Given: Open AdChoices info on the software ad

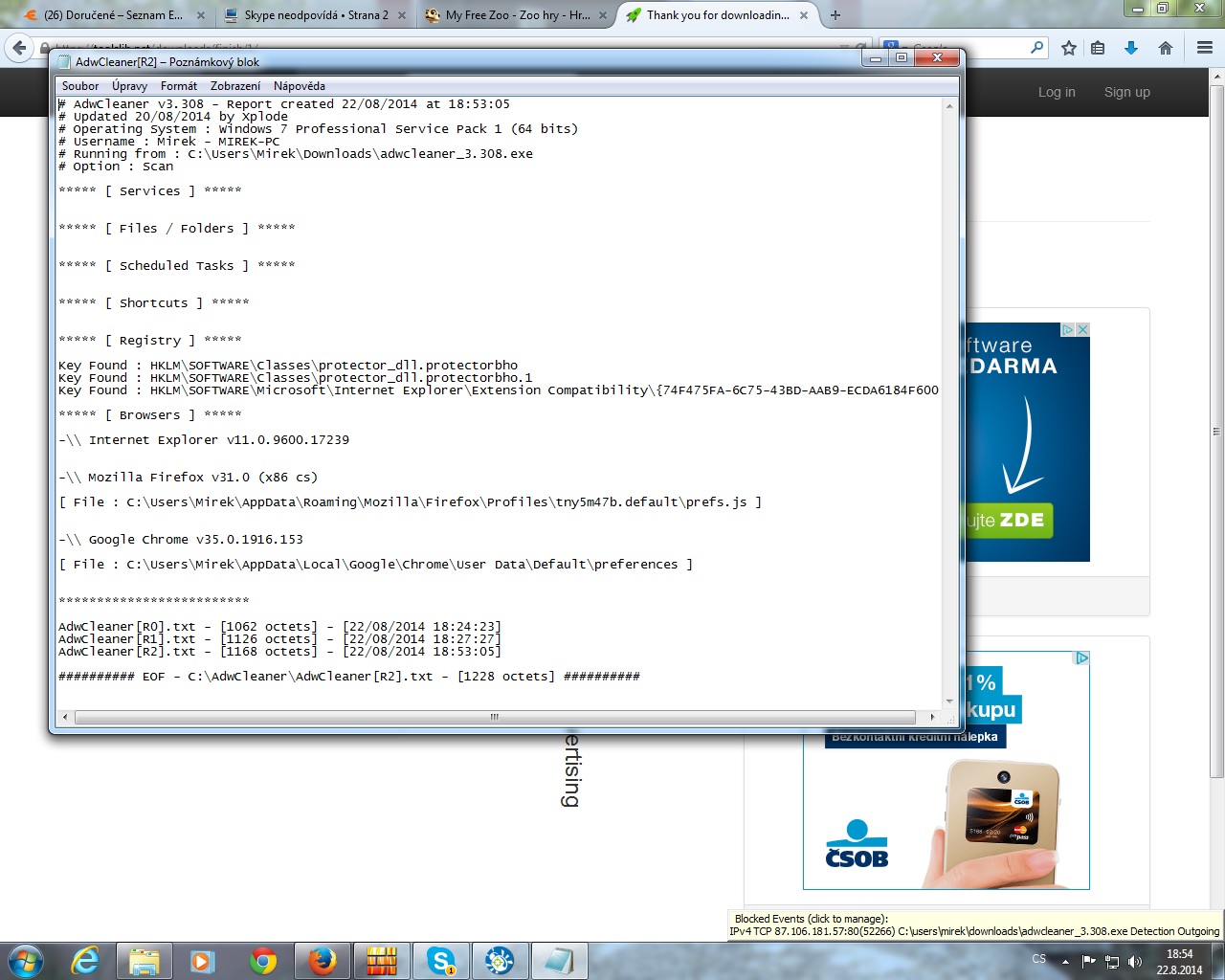Looking at the screenshot, I should [x=1068, y=329].
